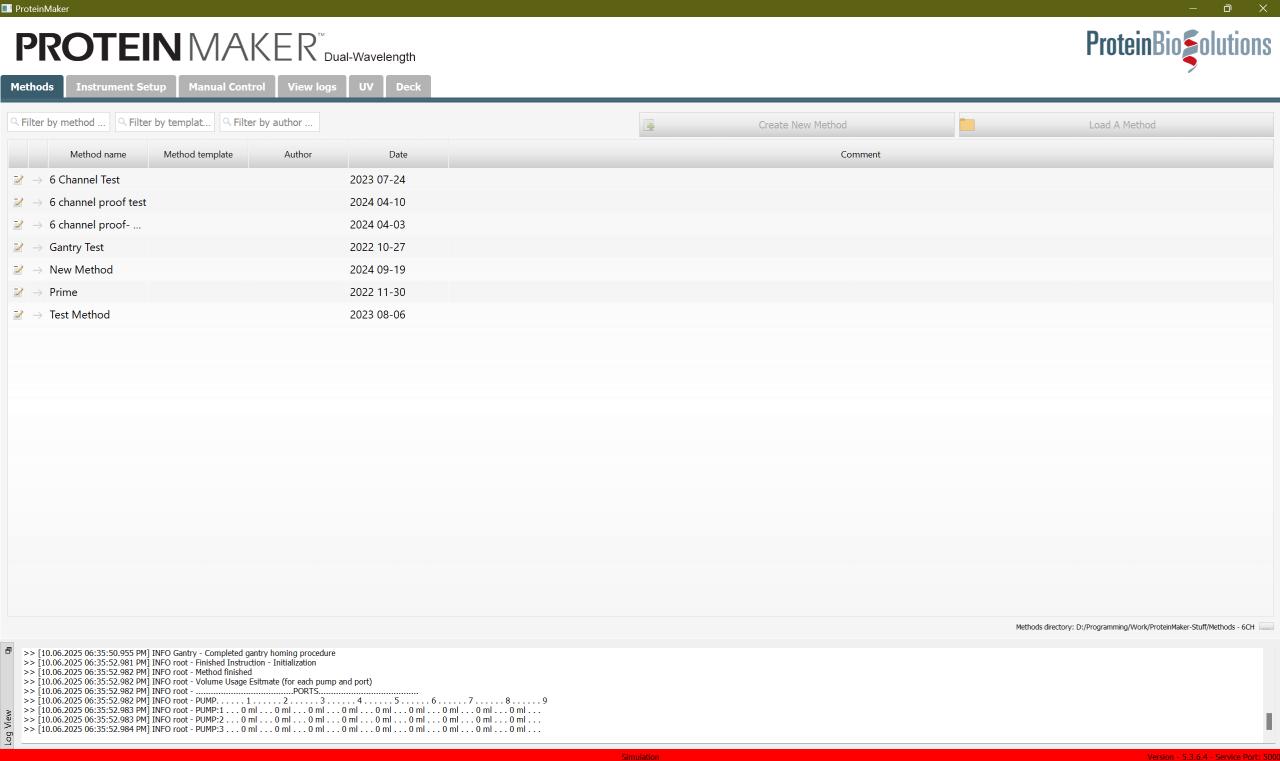Viewport: 1280px width, 761px height.
Task: Click the edit icon for Prime
Action: [x=18, y=292]
